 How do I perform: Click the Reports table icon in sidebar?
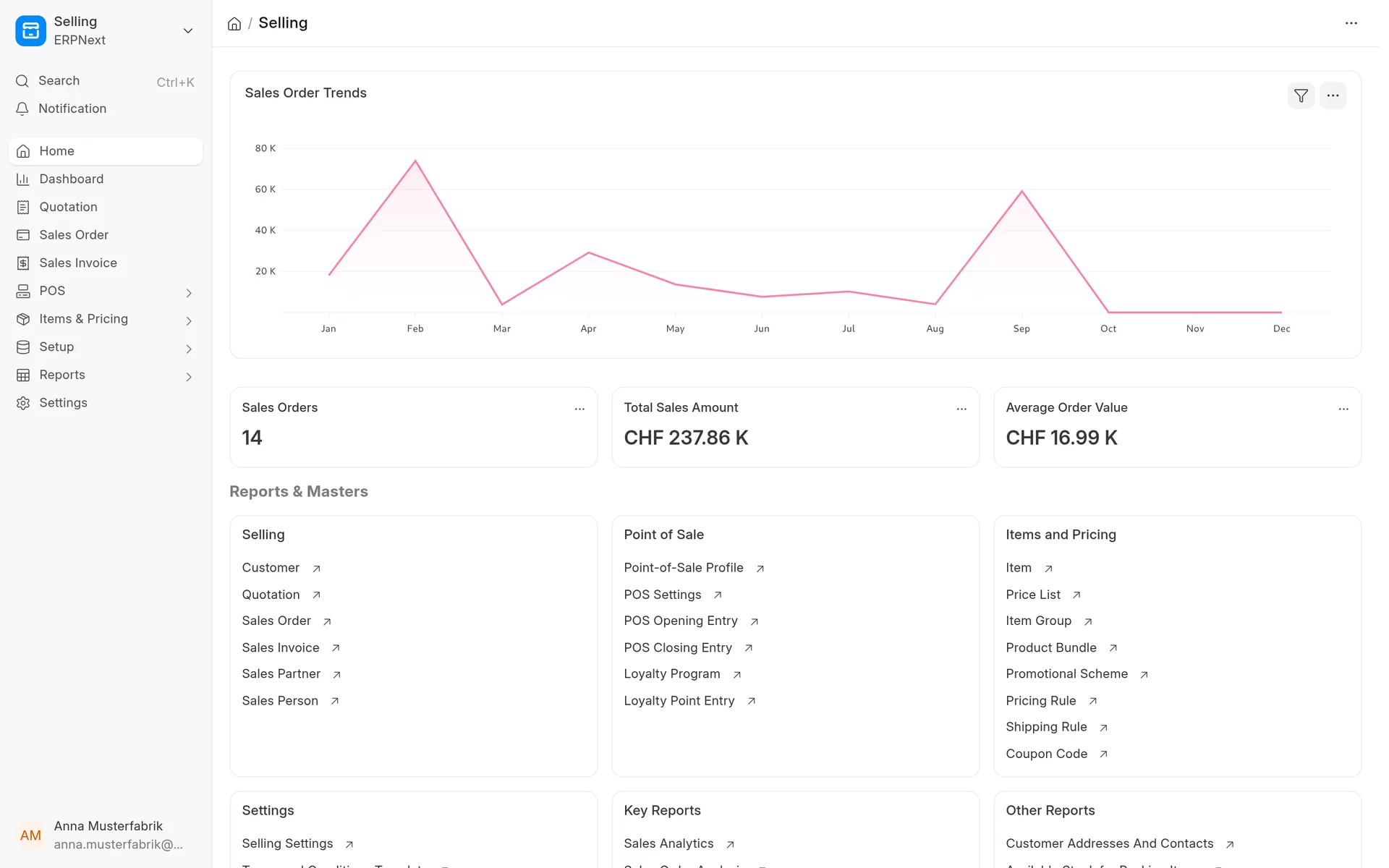coord(23,375)
